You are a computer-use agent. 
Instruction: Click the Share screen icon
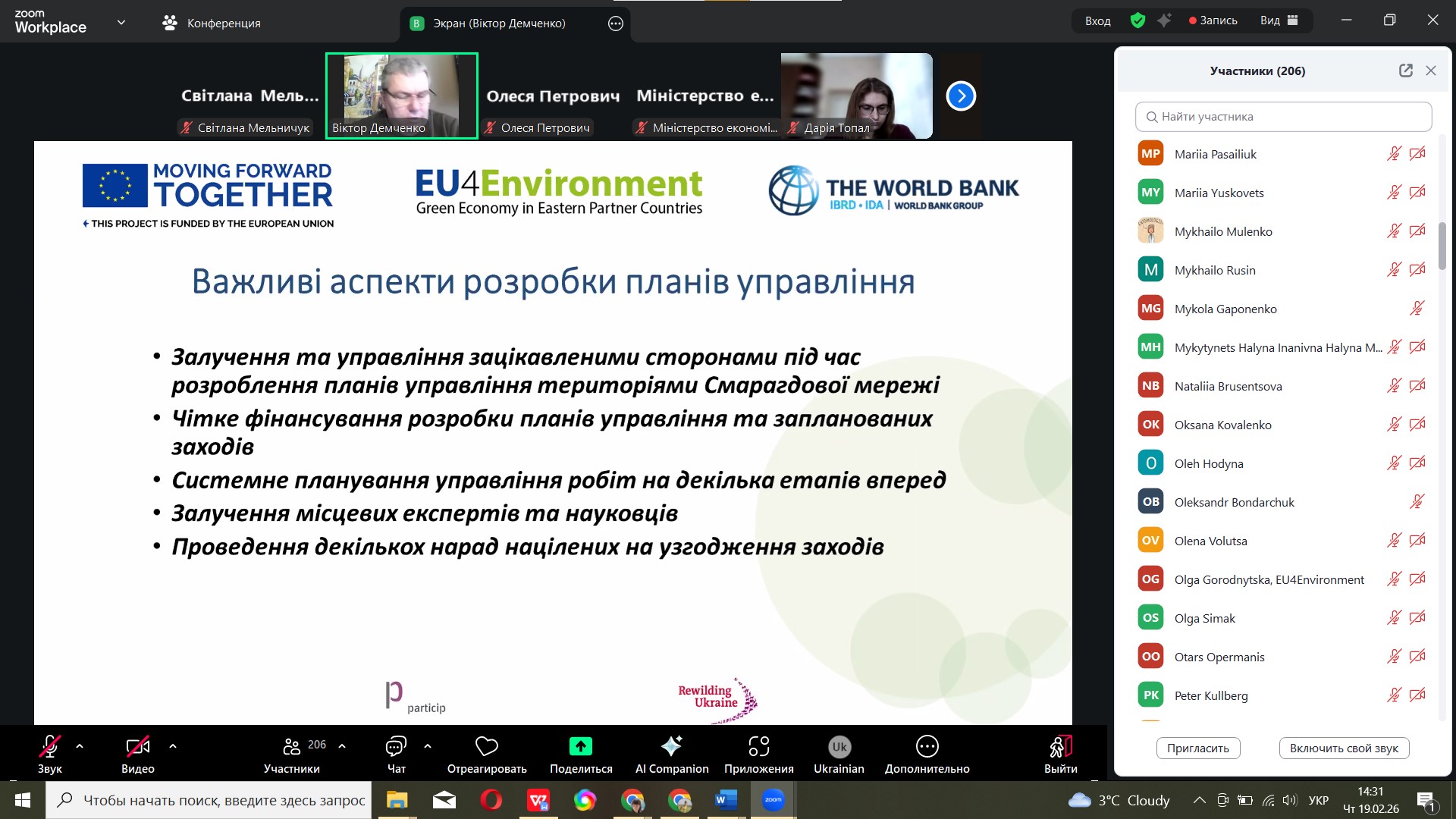[x=580, y=747]
